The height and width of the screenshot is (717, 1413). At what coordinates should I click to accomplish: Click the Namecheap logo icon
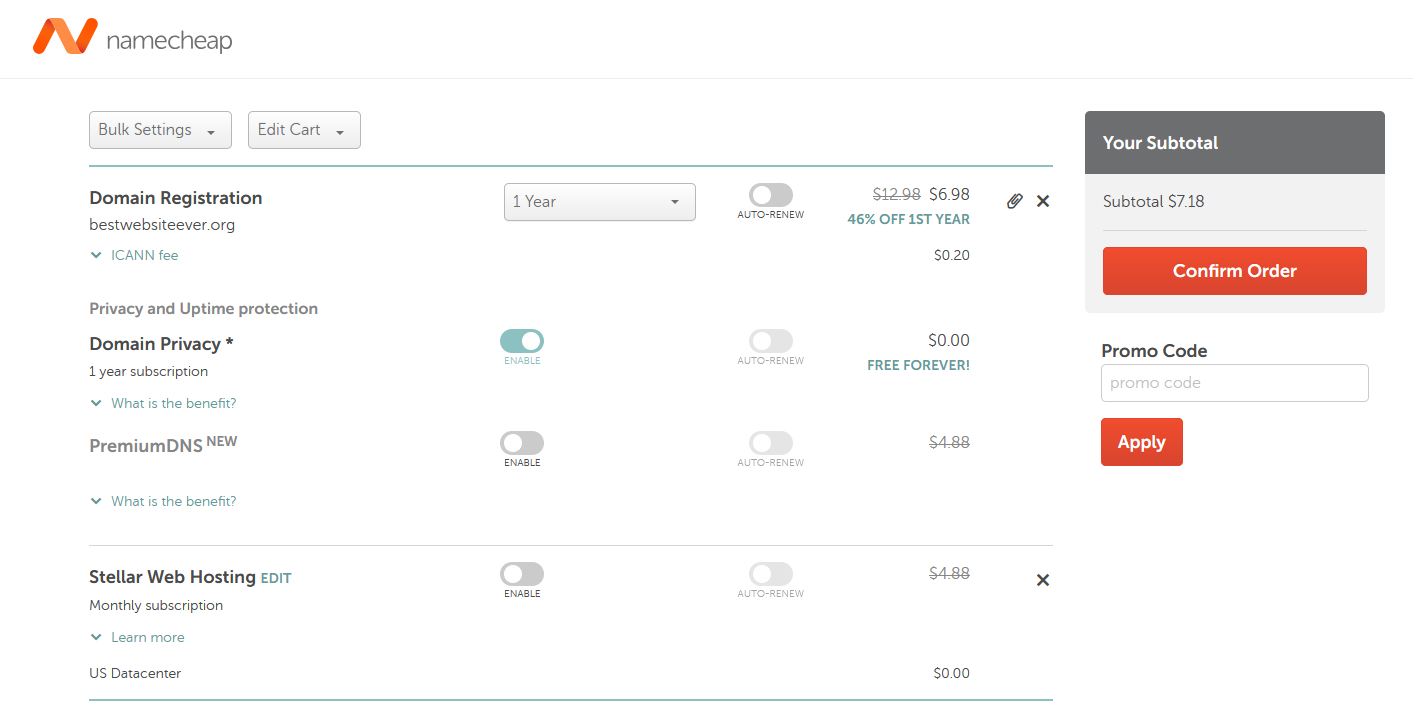tap(65, 37)
